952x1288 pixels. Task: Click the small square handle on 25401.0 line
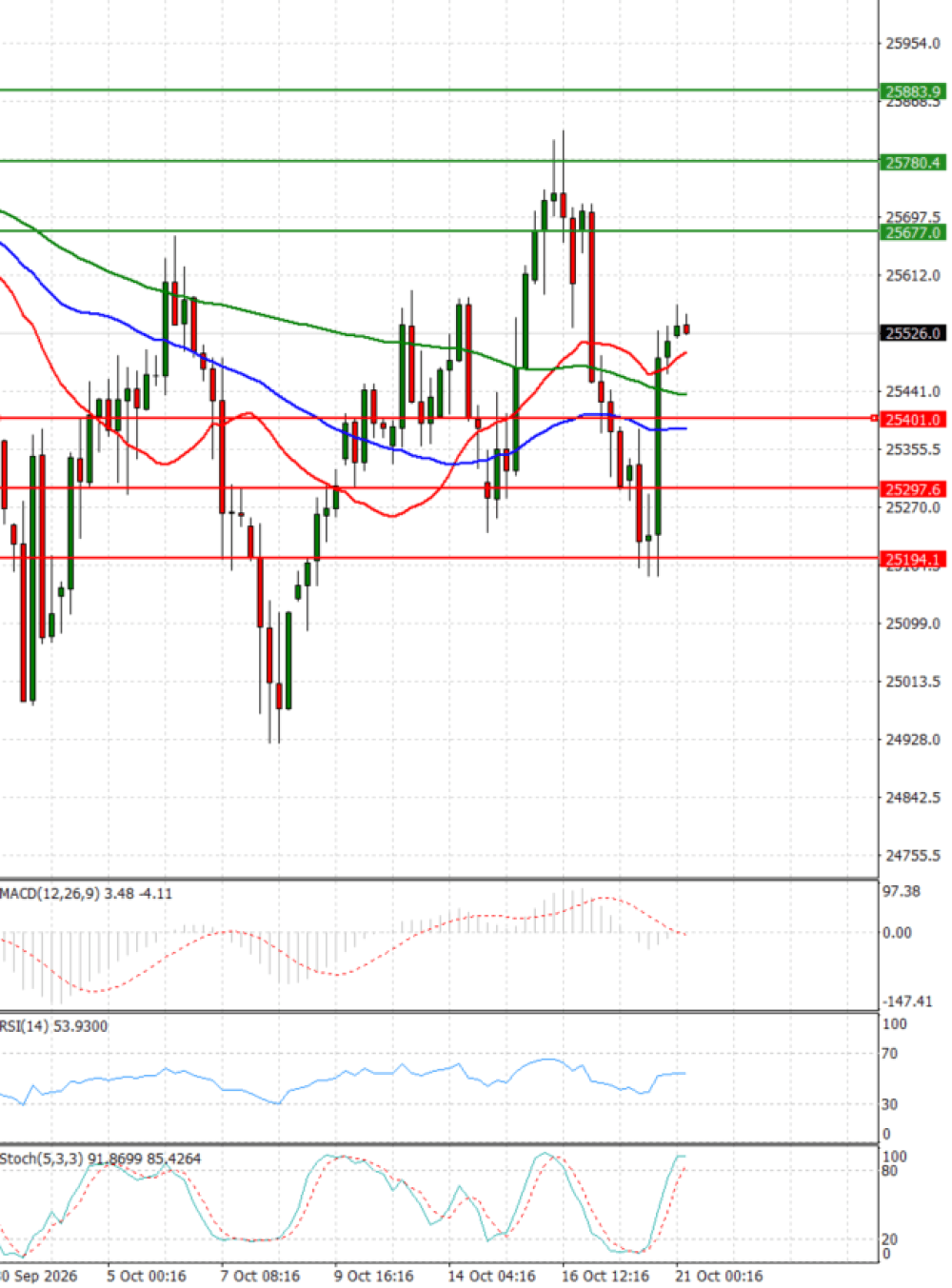pyautogui.click(x=875, y=418)
